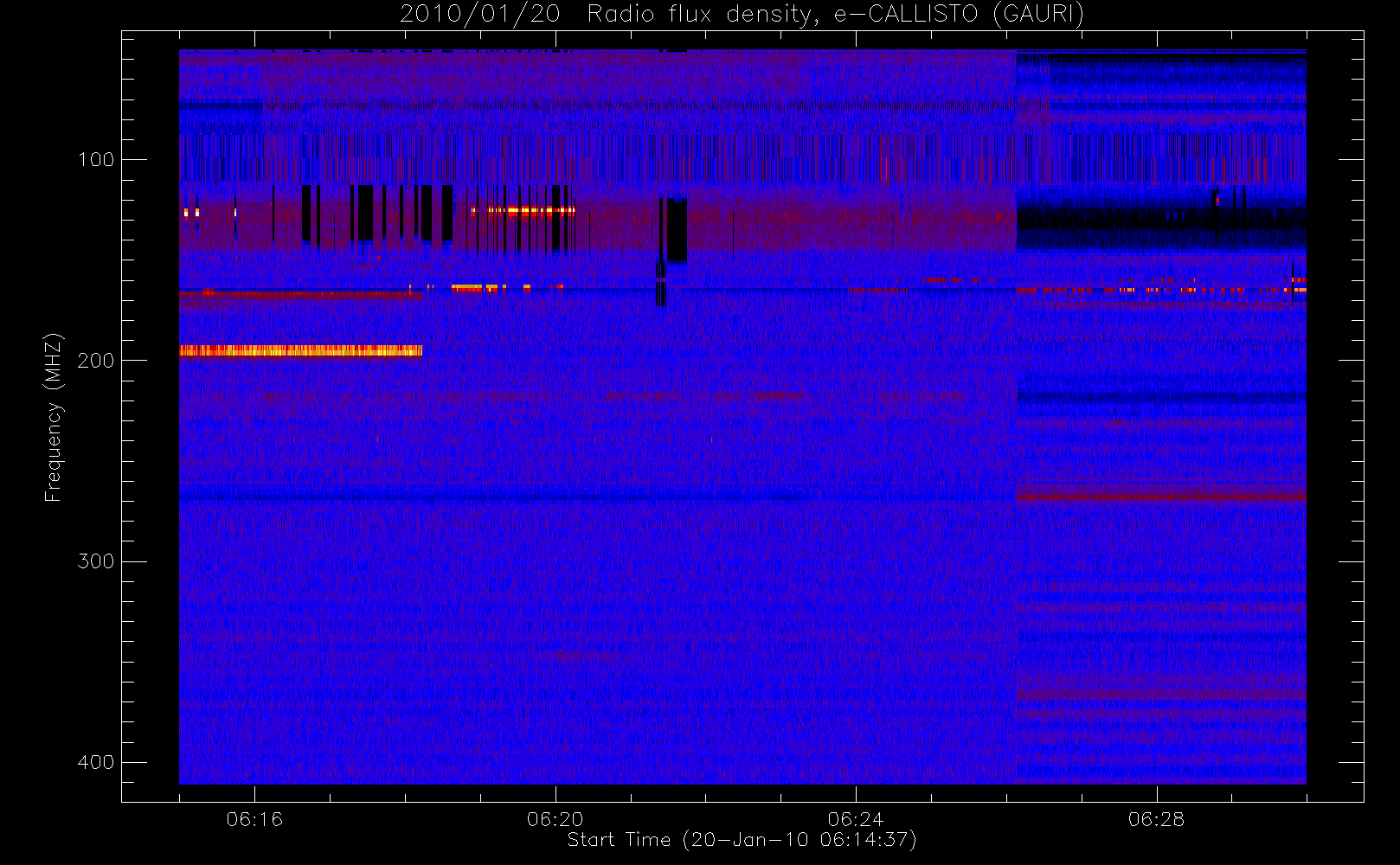
Task: Click the large black dropout block near 06:21
Action: coord(677,230)
